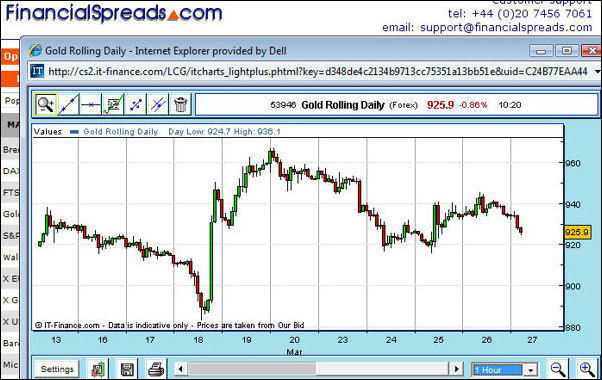The height and width of the screenshot is (380, 602).
Task: Click the Internet Explorer logo in title bar
Action: click(x=35, y=51)
